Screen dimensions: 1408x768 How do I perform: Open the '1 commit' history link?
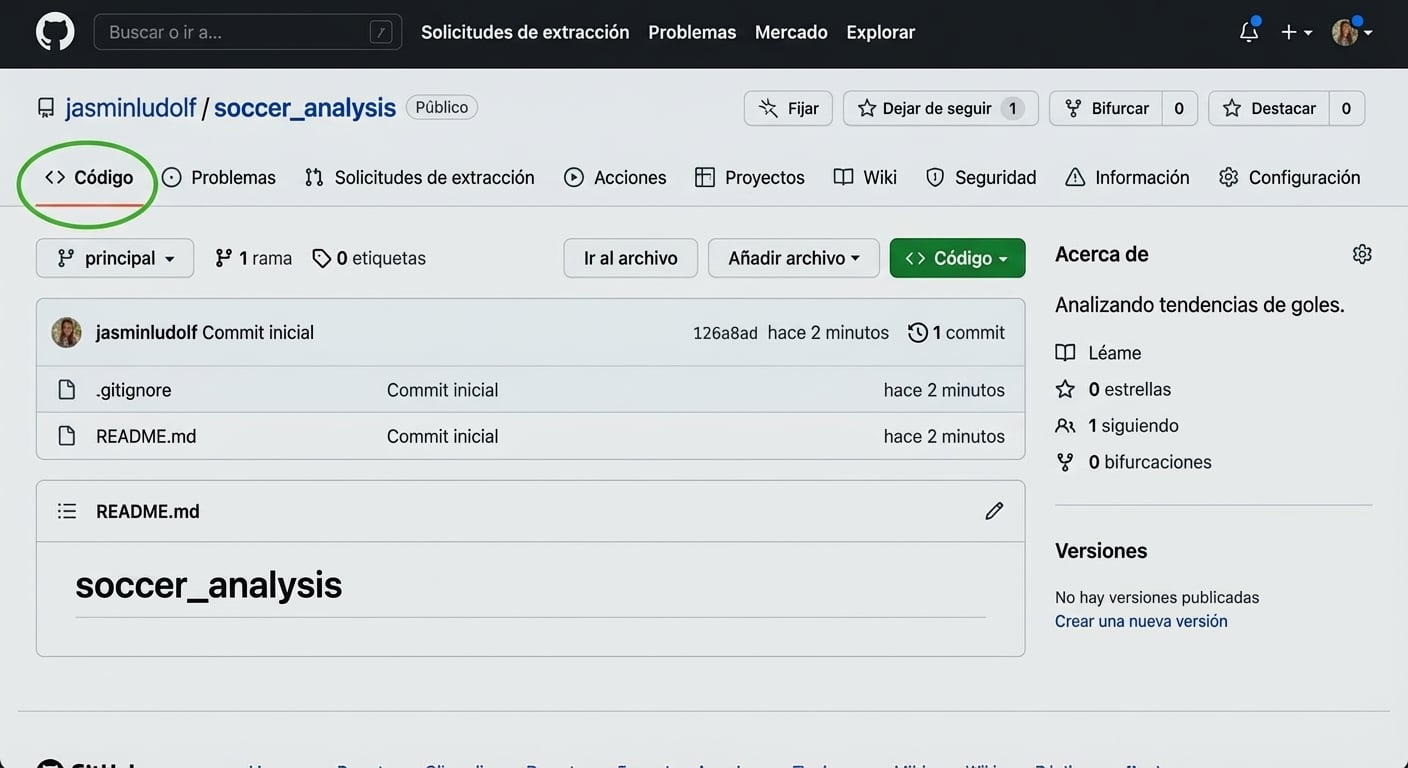tap(957, 332)
